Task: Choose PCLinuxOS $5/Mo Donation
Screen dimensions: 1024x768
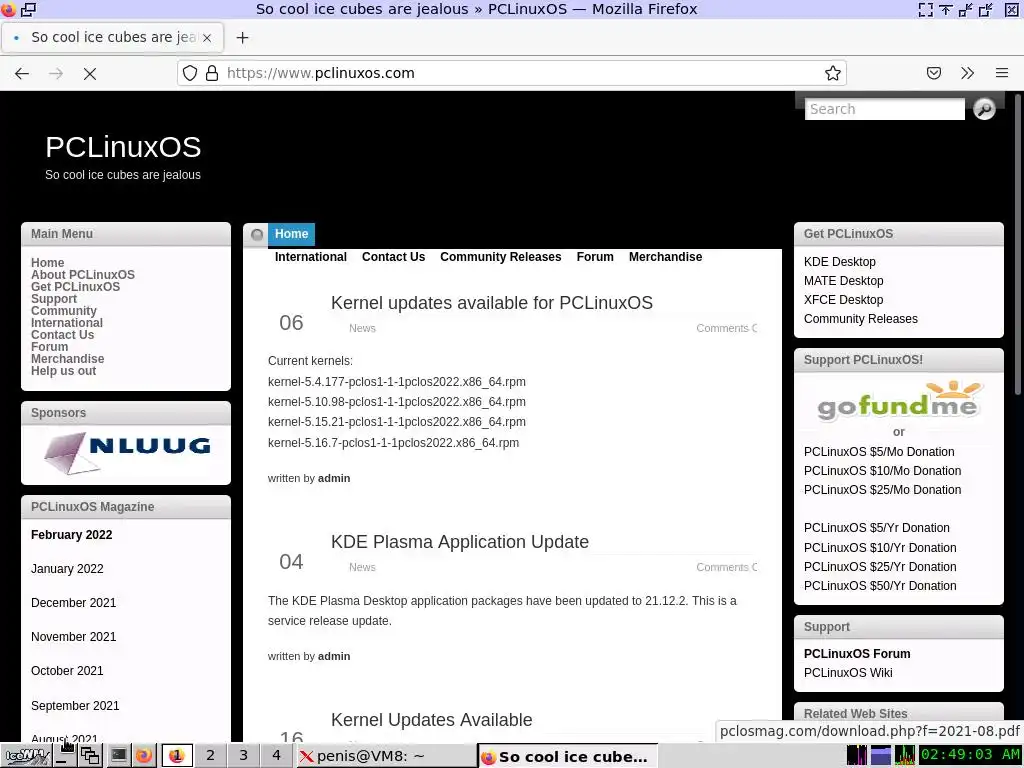Action: (x=879, y=452)
